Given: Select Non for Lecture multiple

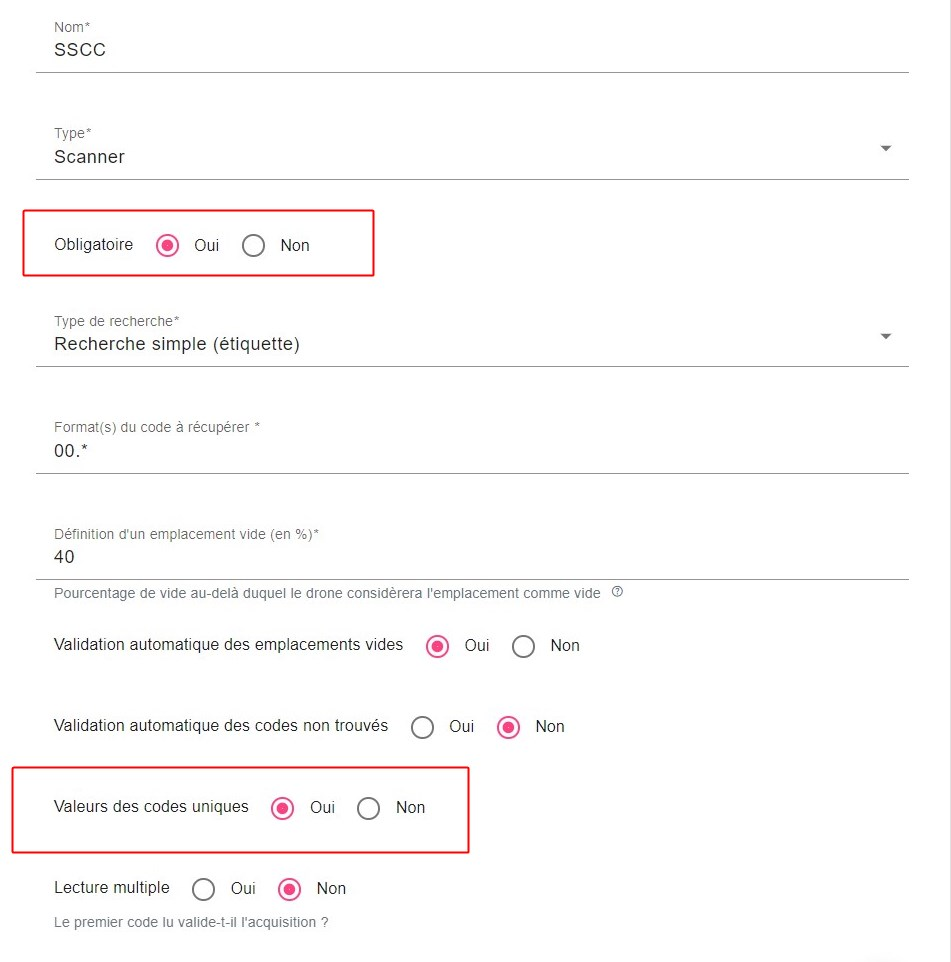Looking at the screenshot, I should click(290, 888).
